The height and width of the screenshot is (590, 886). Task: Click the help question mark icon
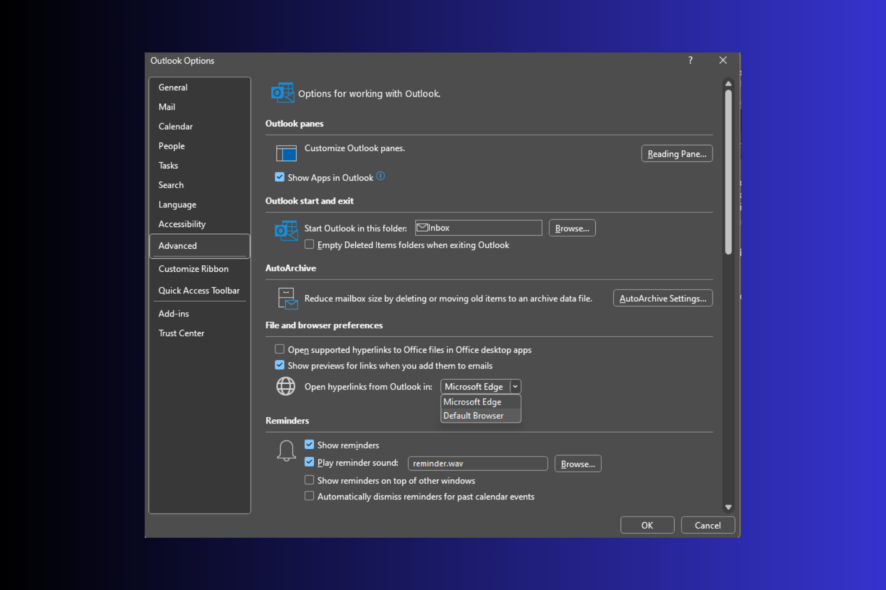(x=689, y=60)
